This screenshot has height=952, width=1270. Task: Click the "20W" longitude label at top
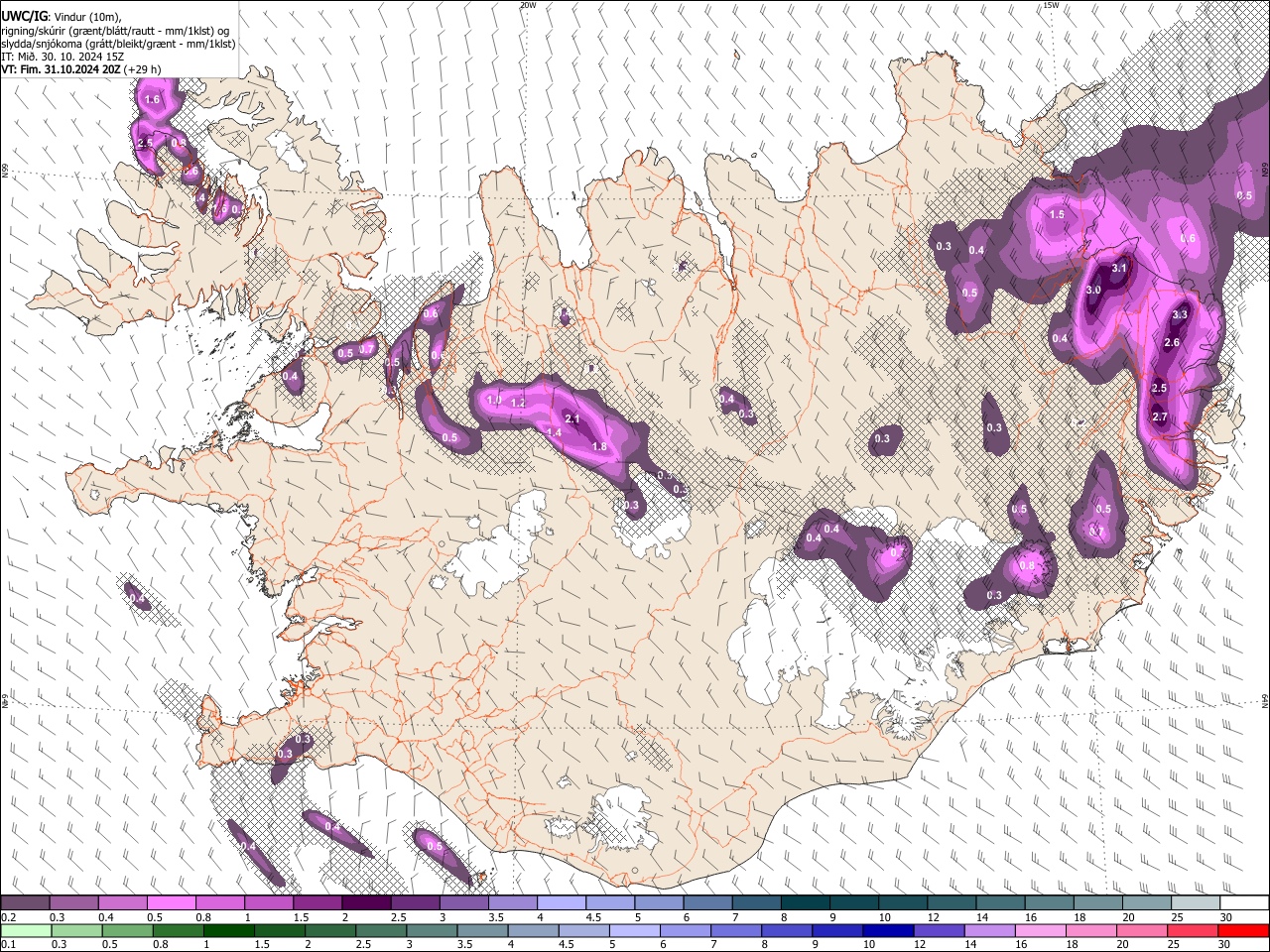coord(528,5)
